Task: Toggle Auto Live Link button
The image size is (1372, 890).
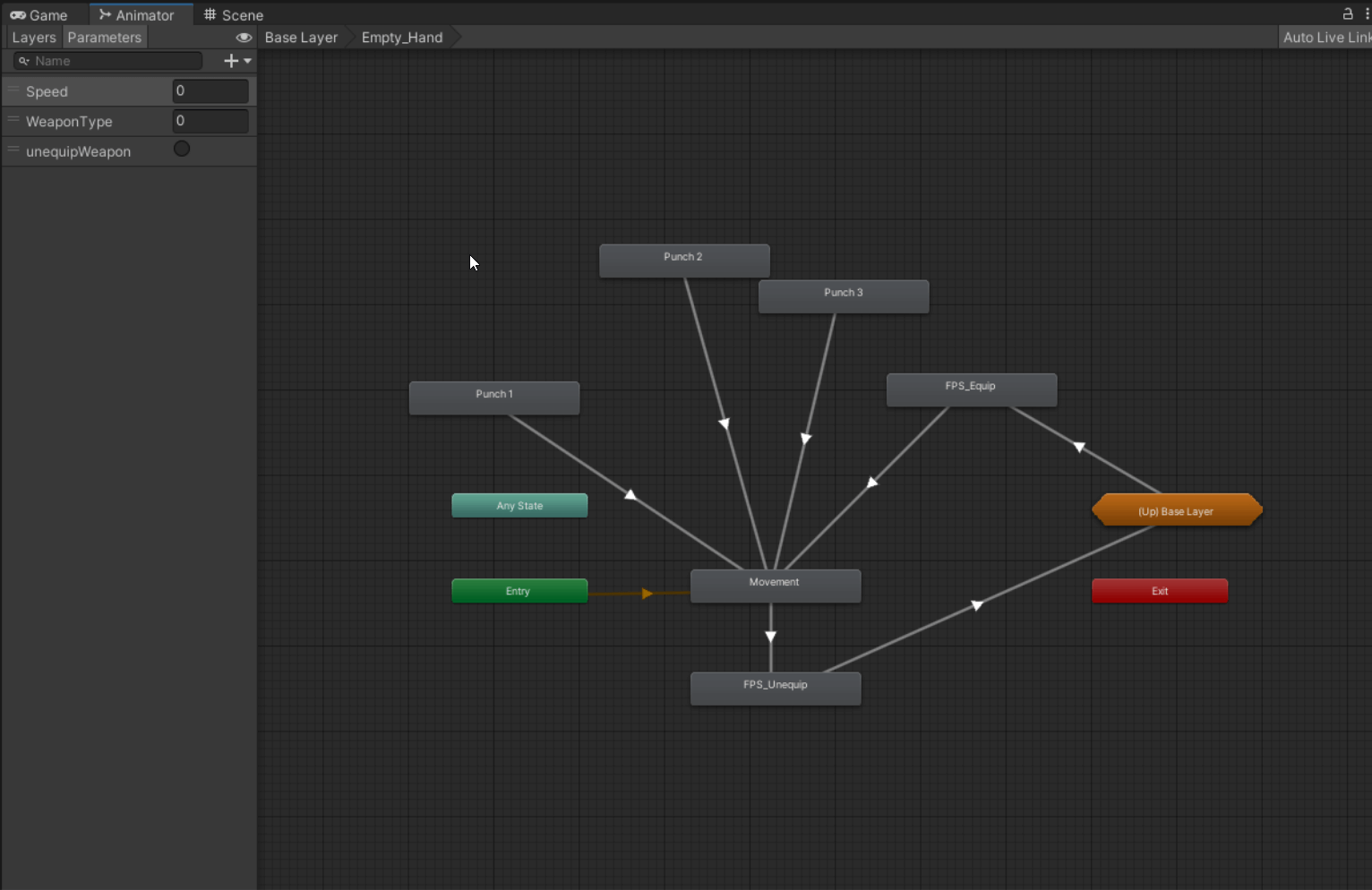Action: point(1325,38)
